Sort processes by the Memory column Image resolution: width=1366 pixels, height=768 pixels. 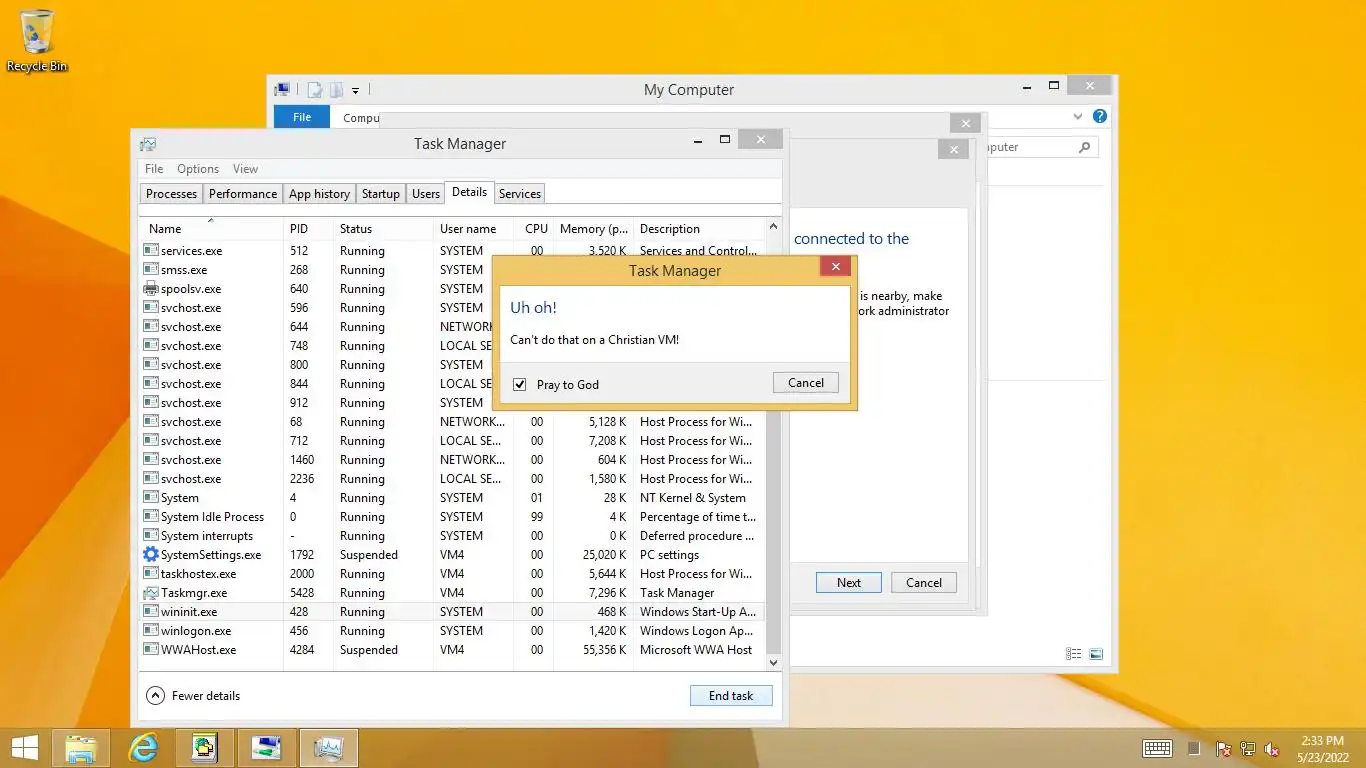[x=594, y=229]
